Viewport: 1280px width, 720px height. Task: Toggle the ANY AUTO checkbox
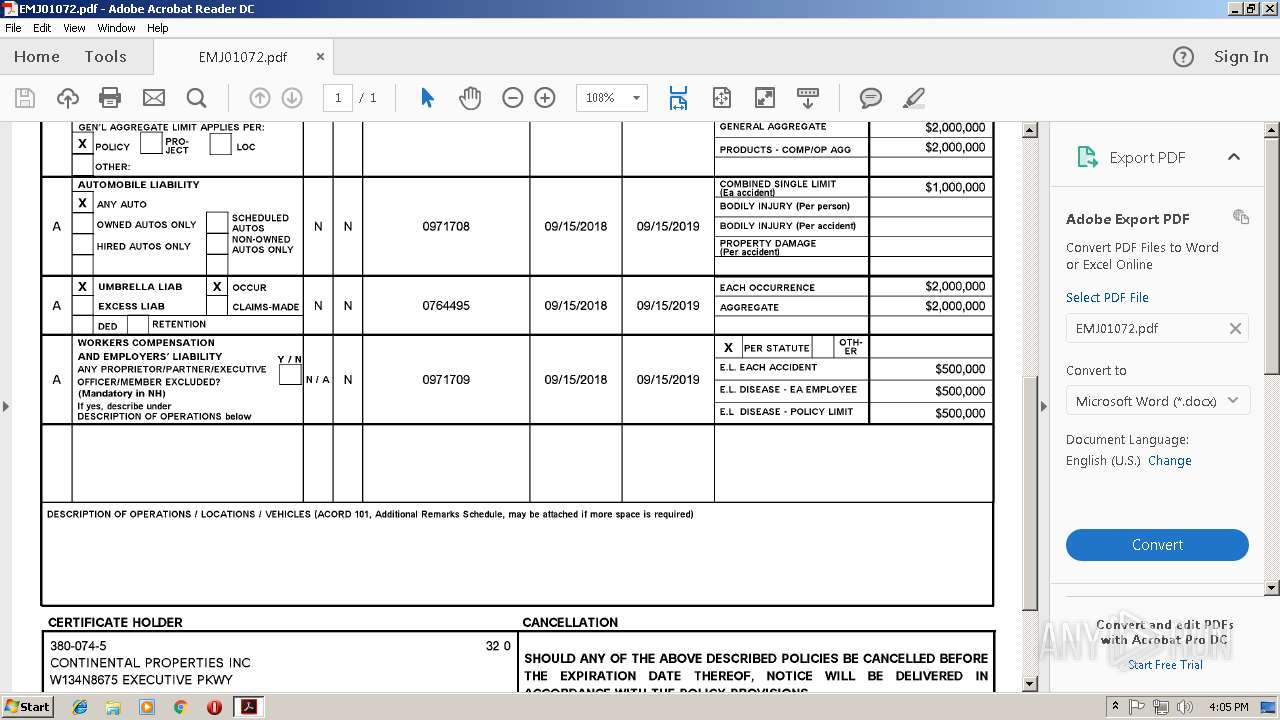[x=83, y=203]
